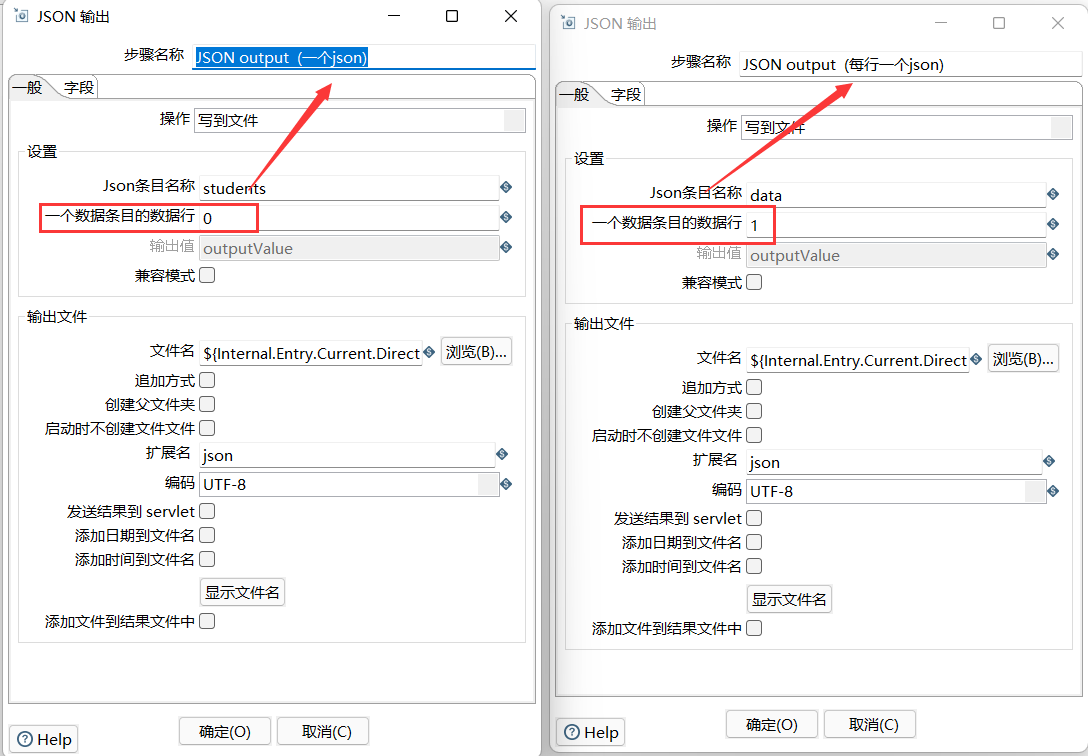Open Help in left window

(44, 739)
